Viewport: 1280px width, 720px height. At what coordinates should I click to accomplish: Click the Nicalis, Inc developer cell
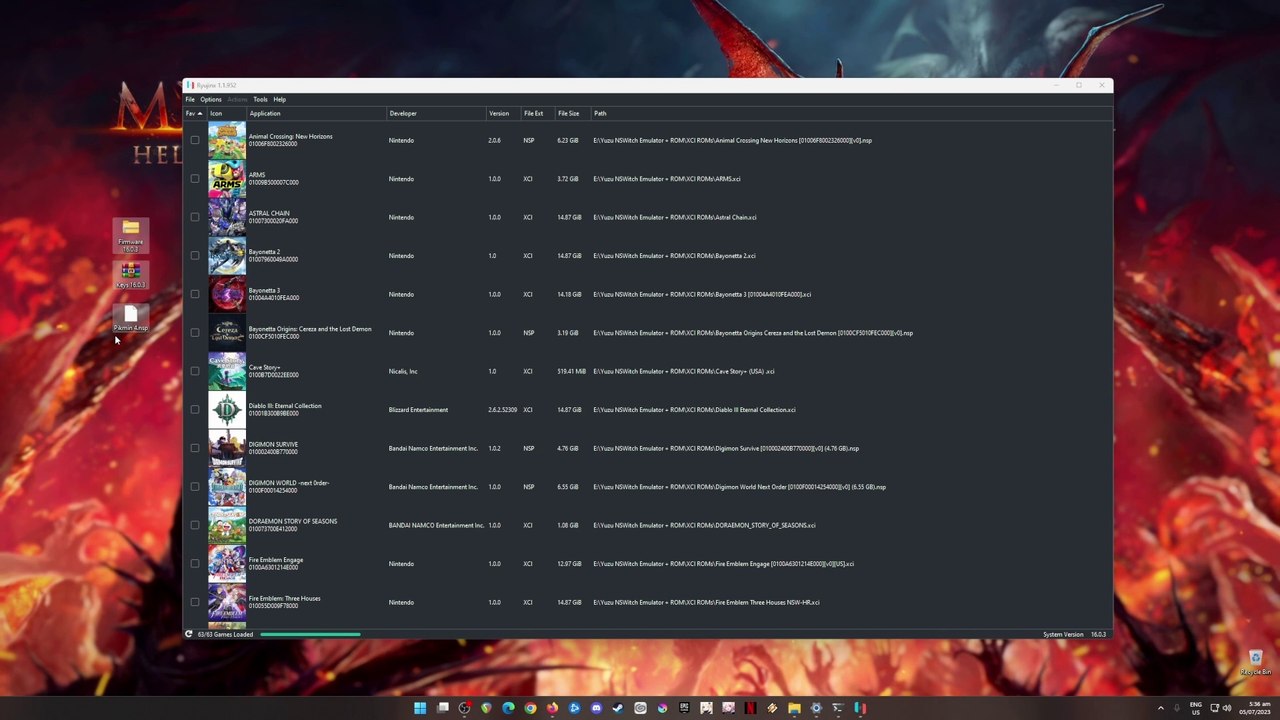pyautogui.click(x=403, y=372)
